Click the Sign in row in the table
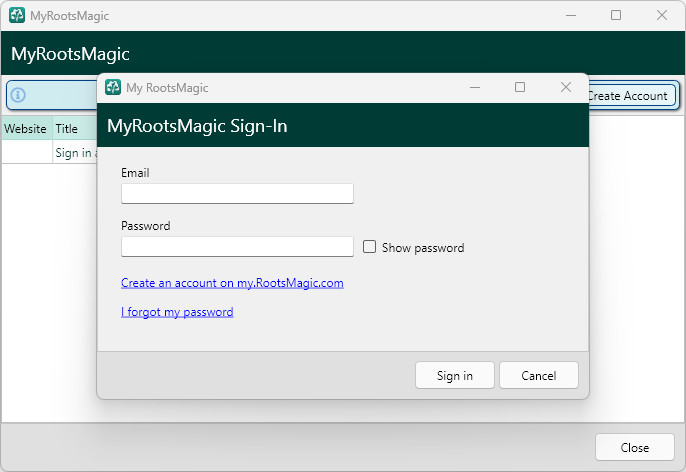This screenshot has width=686, height=472. tap(49, 153)
